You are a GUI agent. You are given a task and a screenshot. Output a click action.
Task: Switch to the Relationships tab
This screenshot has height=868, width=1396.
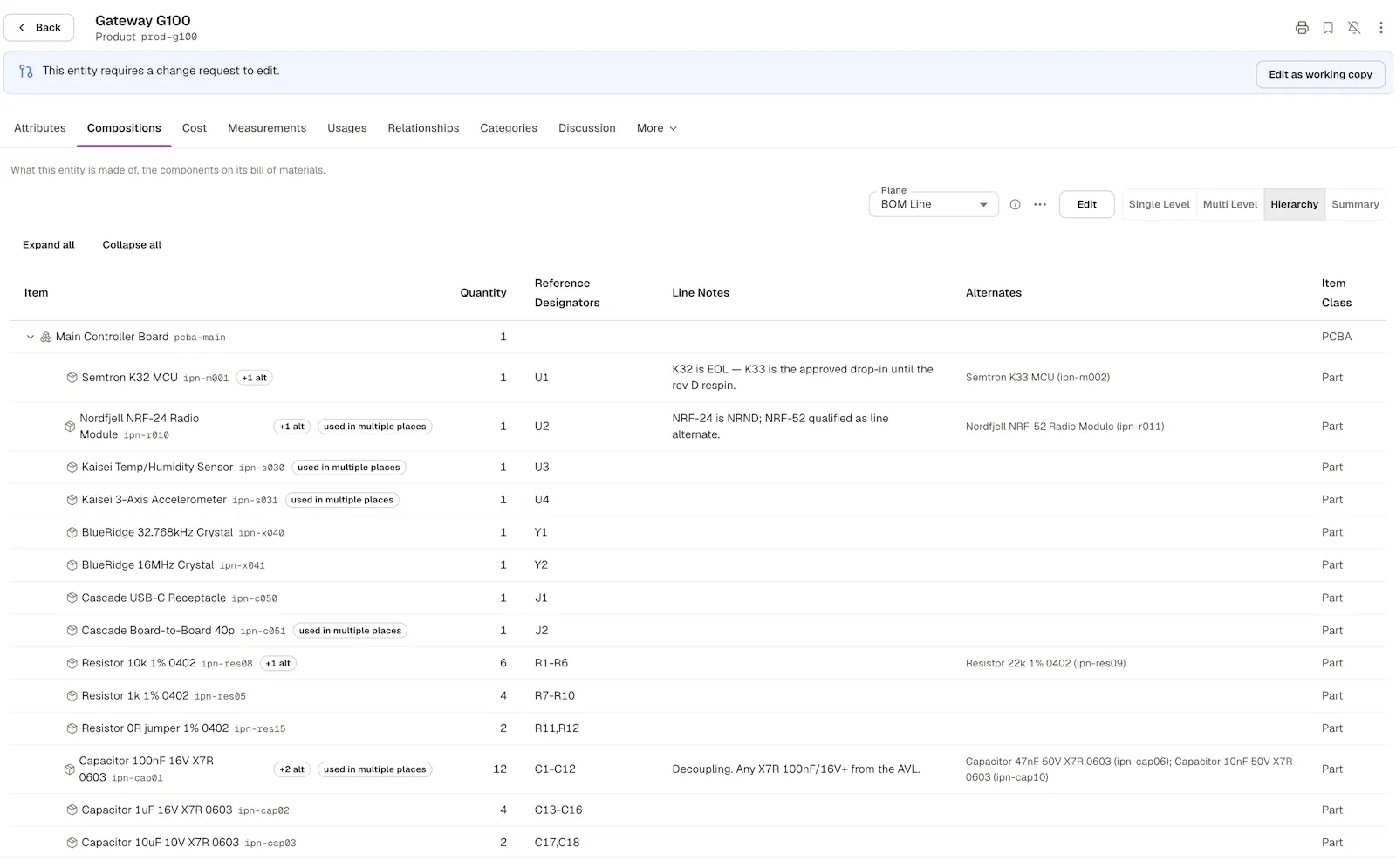pyautogui.click(x=423, y=128)
